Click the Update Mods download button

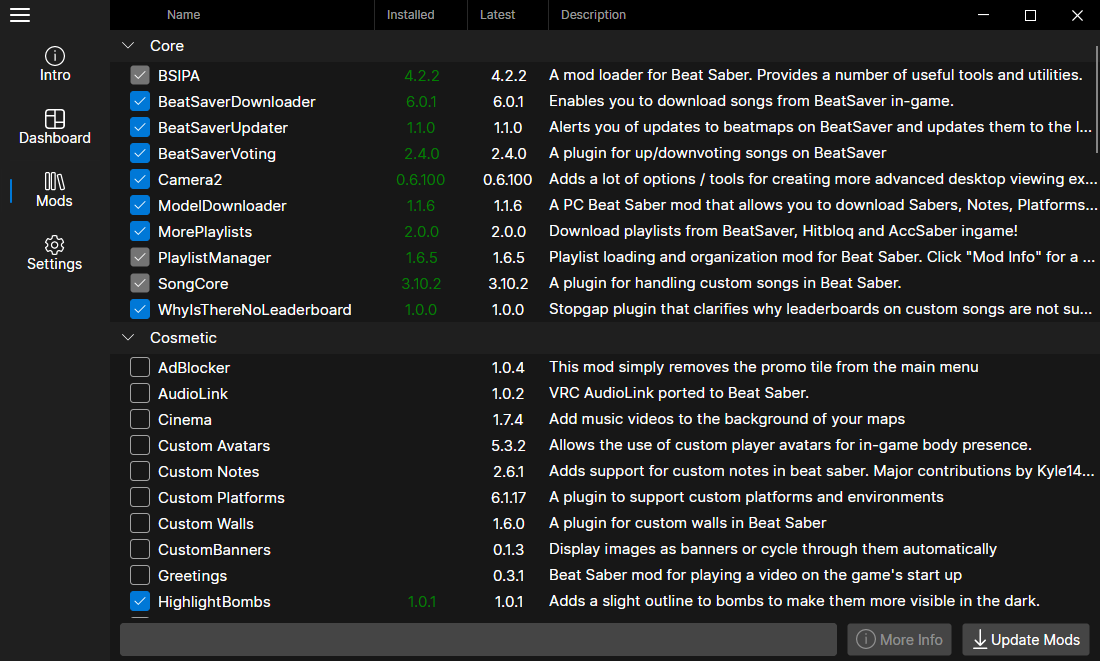pos(1026,639)
